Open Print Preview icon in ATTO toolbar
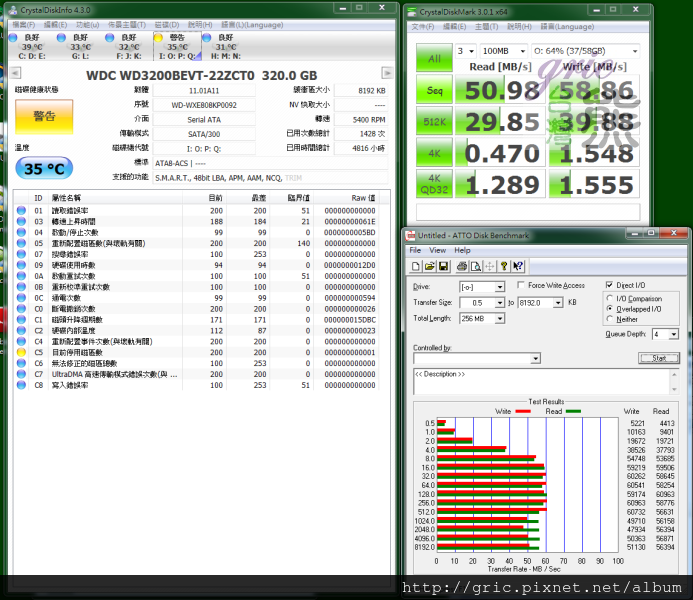Image resolution: width=693 pixels, height=600 pixels. [x=476, y=266]
